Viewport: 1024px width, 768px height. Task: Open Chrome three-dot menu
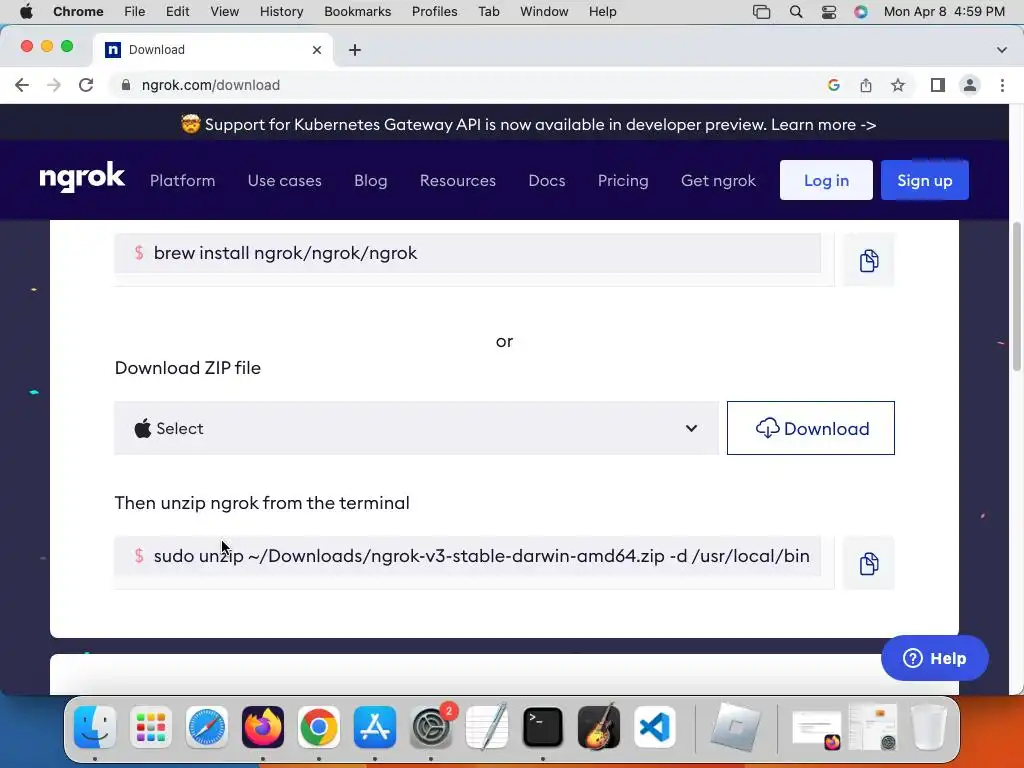1002,85
